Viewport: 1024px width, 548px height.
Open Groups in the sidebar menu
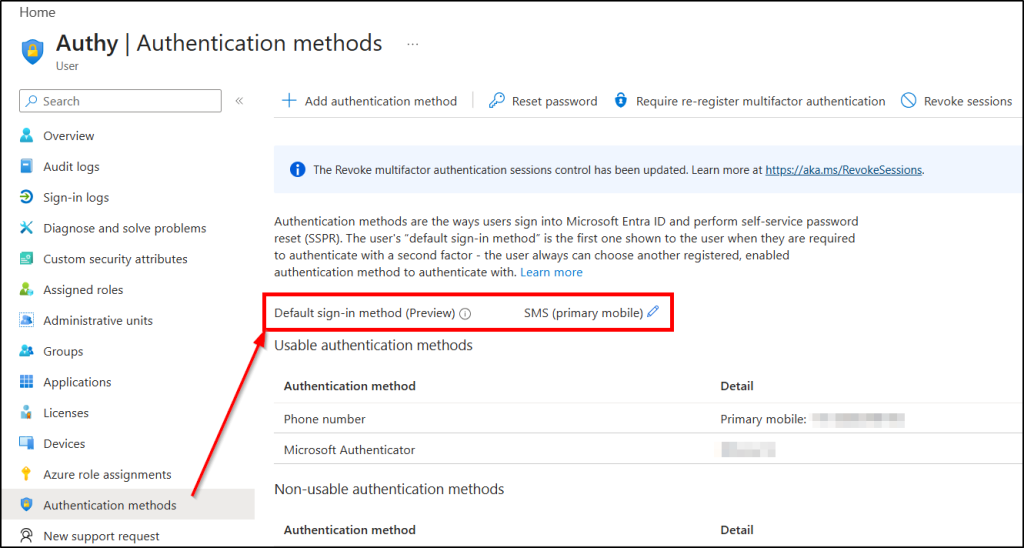pyautogui.click(x=63, y=352)
